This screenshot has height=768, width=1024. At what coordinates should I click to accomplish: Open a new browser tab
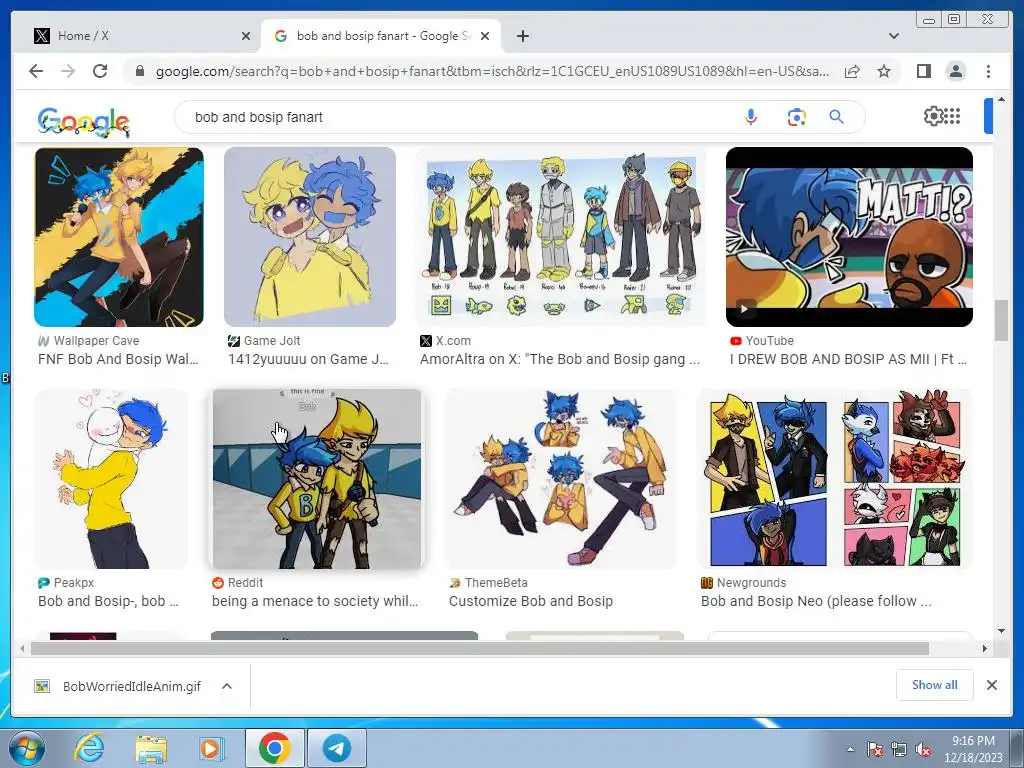522,36
